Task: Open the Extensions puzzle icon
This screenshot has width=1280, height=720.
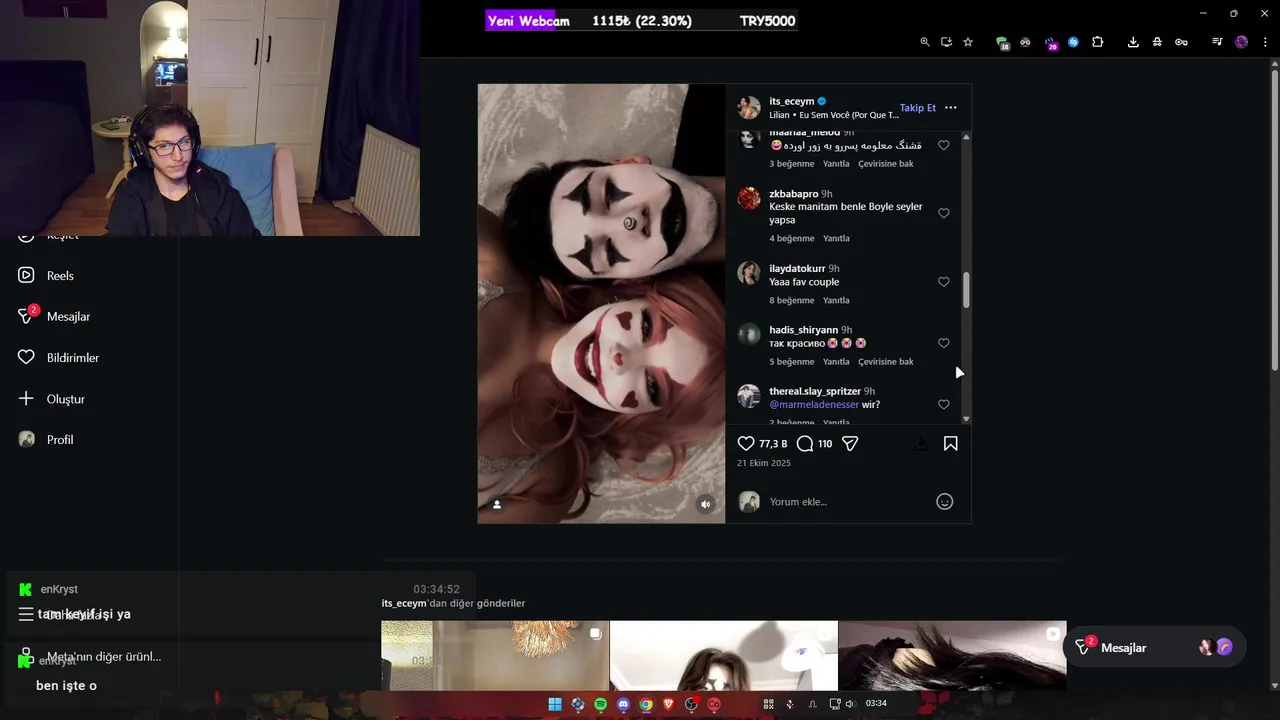Action: click(x=1097, y=42)
